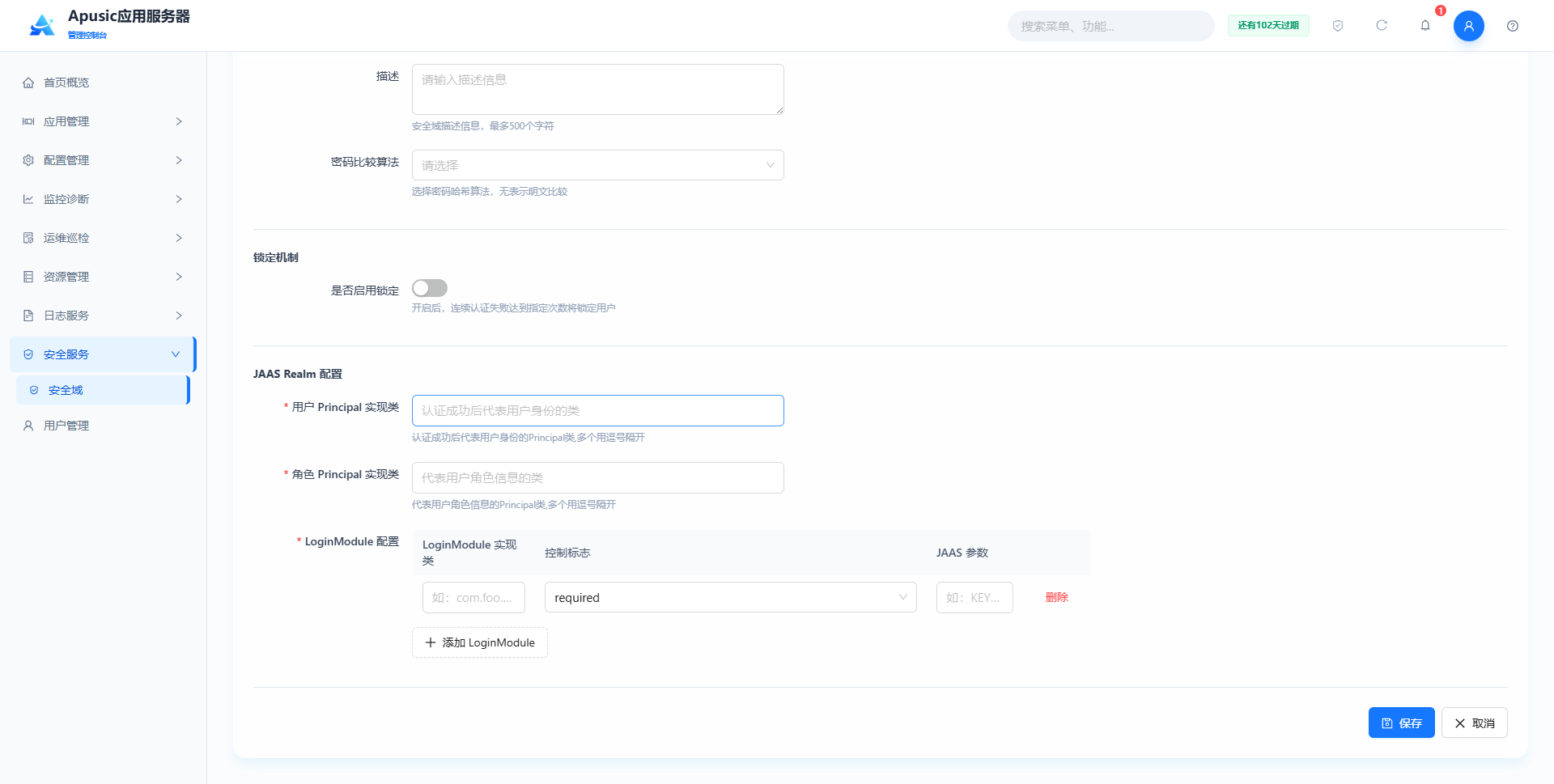1554x784 pixels.
Task: Open 日志服务 menu item
Action: pyautogui.click(x=103, y=316)
